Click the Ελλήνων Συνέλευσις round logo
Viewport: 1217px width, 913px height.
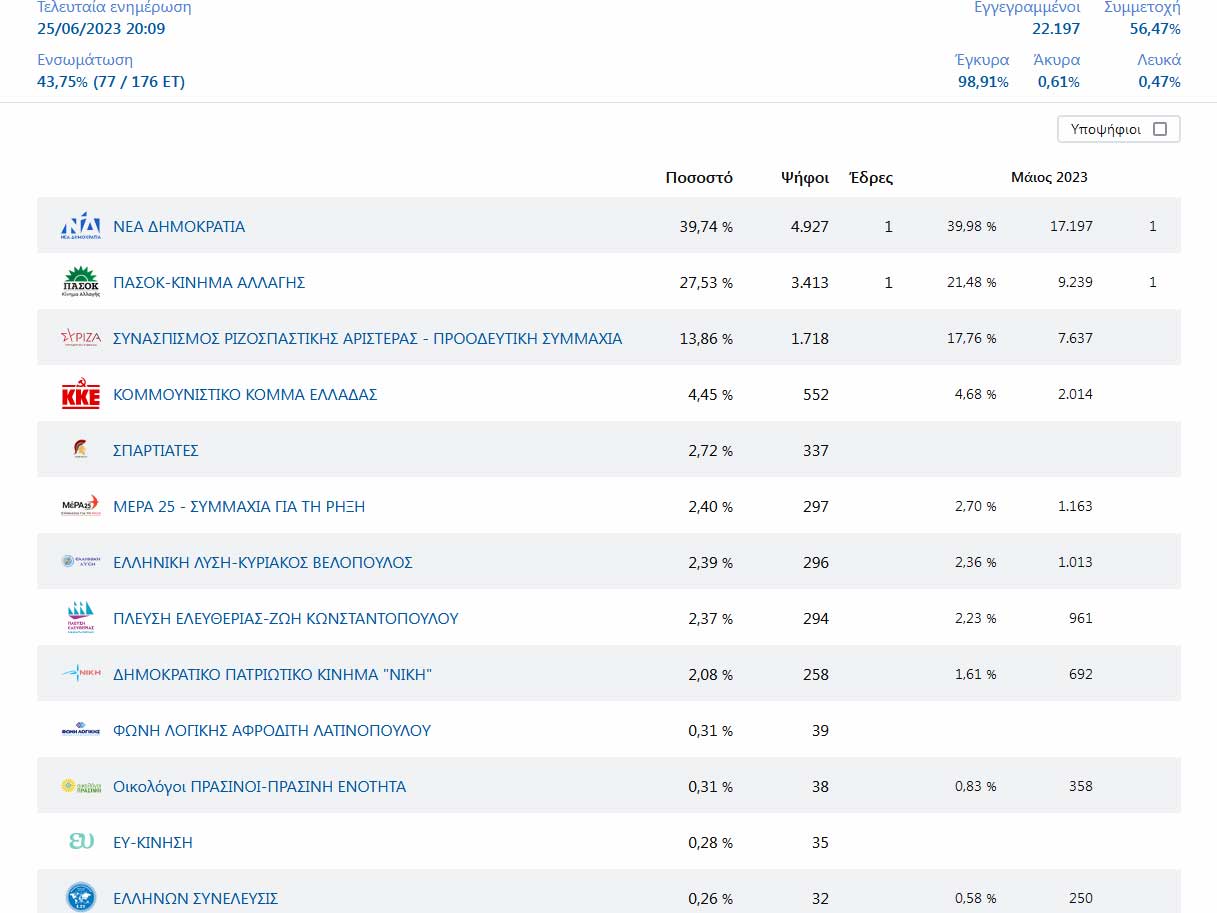[x=81, y=897]
